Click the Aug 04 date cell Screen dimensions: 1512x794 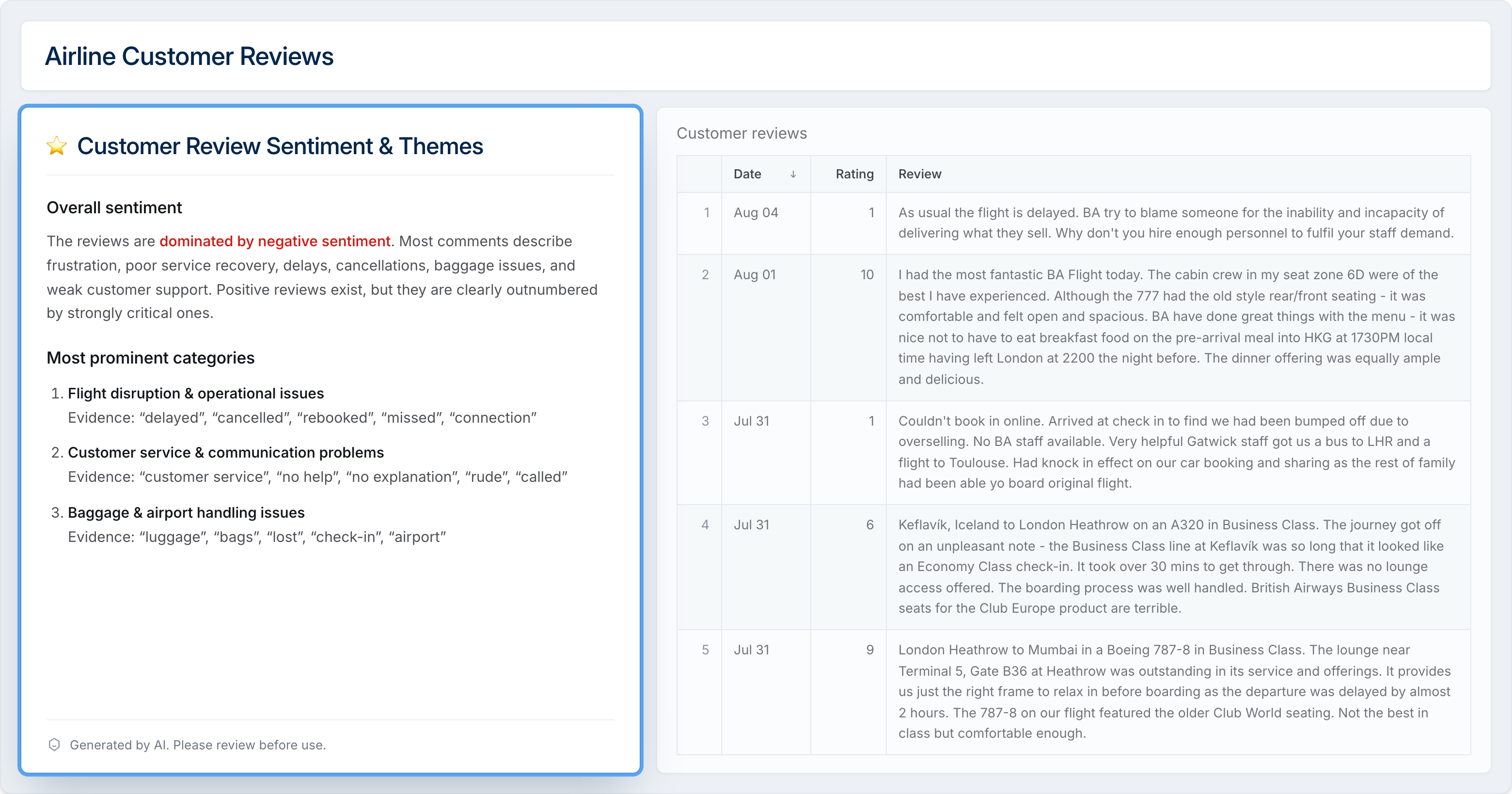tap(766, 223)
